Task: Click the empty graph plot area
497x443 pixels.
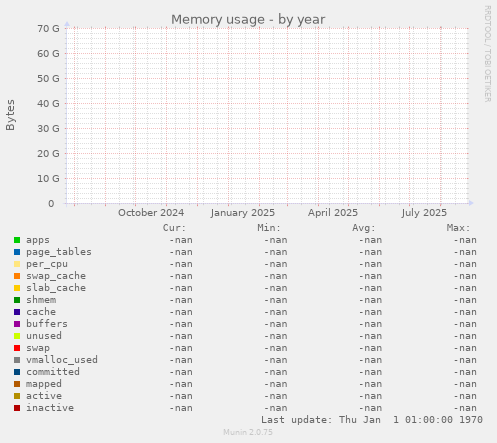Action: 267,116
